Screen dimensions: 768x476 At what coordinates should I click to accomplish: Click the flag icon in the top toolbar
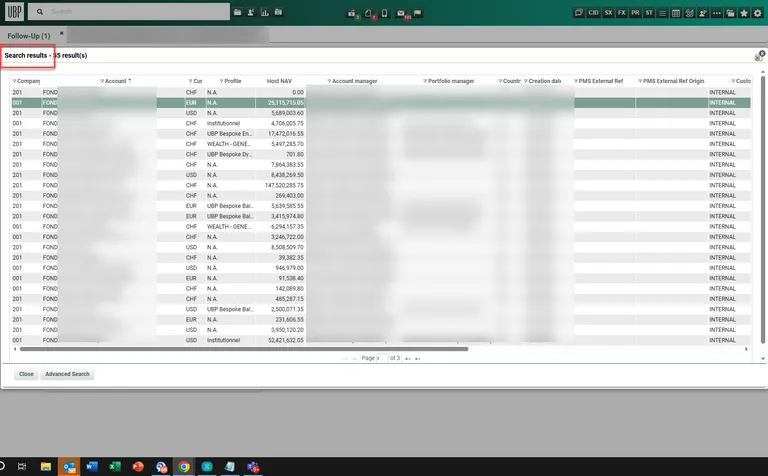point(417,13)
